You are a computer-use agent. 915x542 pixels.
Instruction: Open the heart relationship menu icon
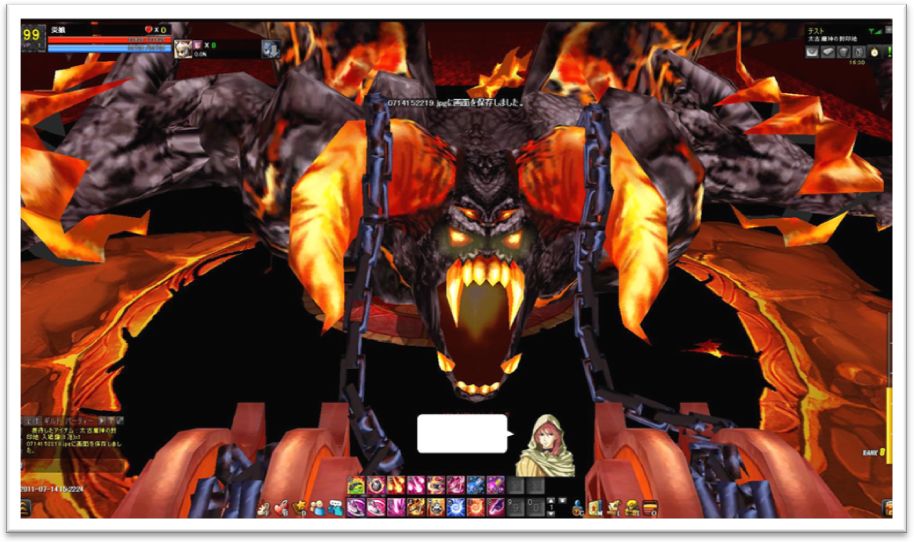281,508
